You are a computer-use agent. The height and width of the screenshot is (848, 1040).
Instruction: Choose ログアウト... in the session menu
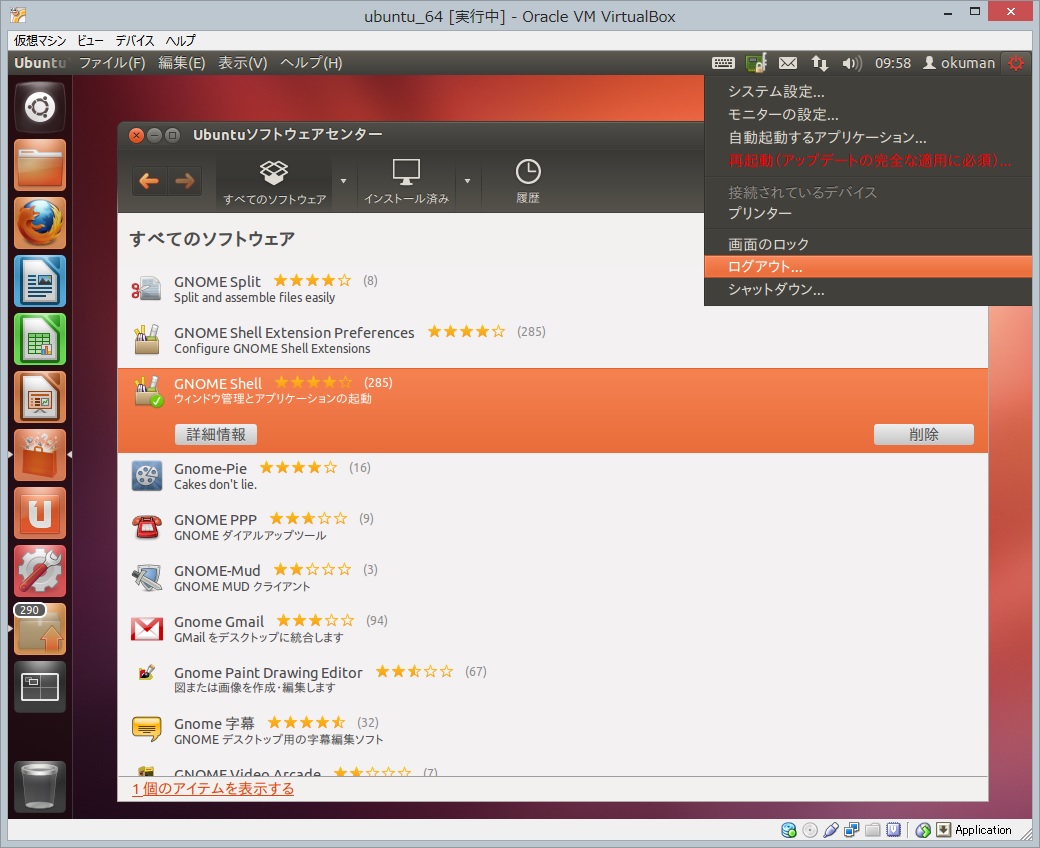868,267
